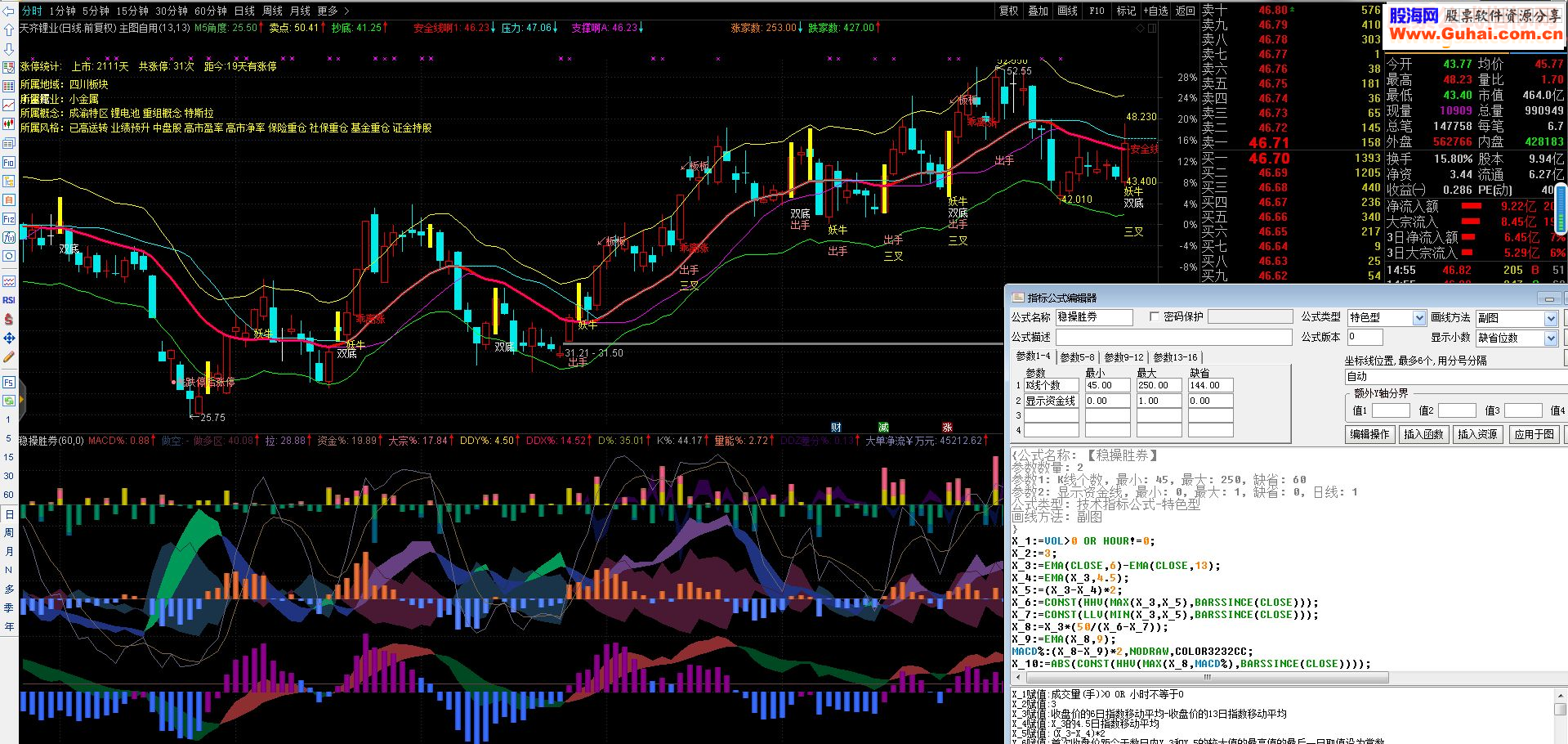Click the 叠加 button
The height and width of the screenshot is (744, 1568).
[1039, 11]
